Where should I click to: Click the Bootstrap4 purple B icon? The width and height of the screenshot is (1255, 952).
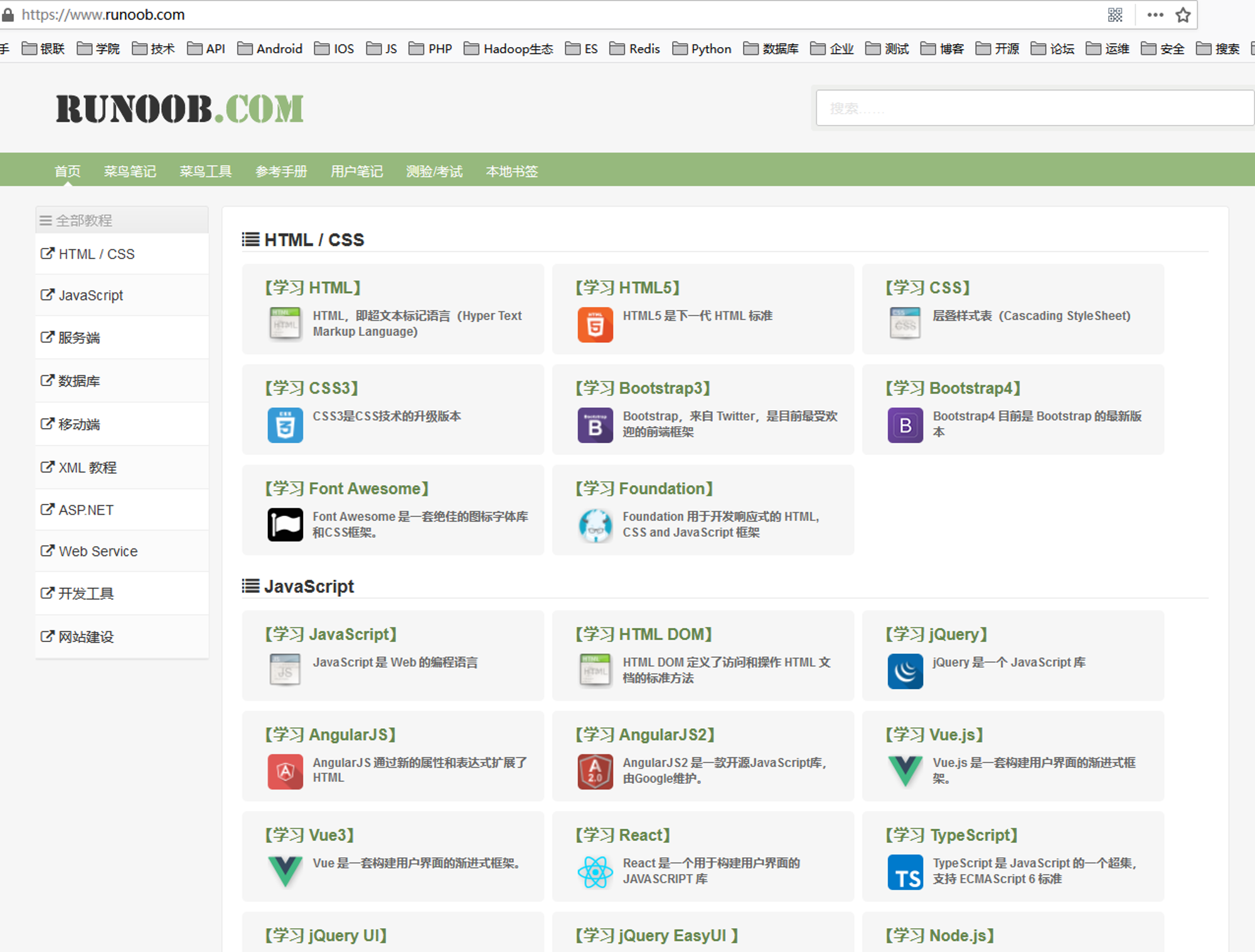click(905, 425)
